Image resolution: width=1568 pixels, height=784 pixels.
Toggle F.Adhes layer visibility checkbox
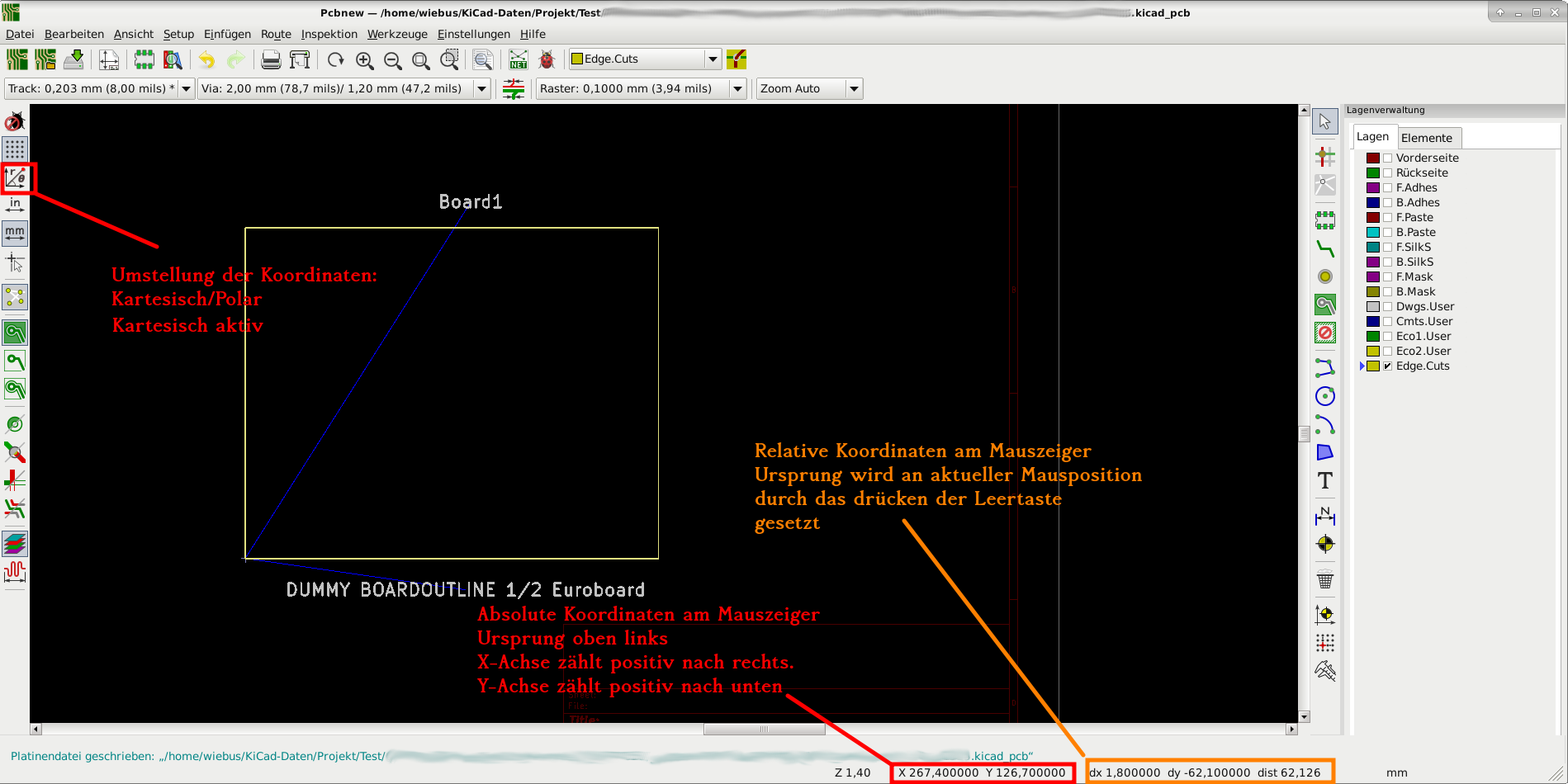coord(1388,188)
